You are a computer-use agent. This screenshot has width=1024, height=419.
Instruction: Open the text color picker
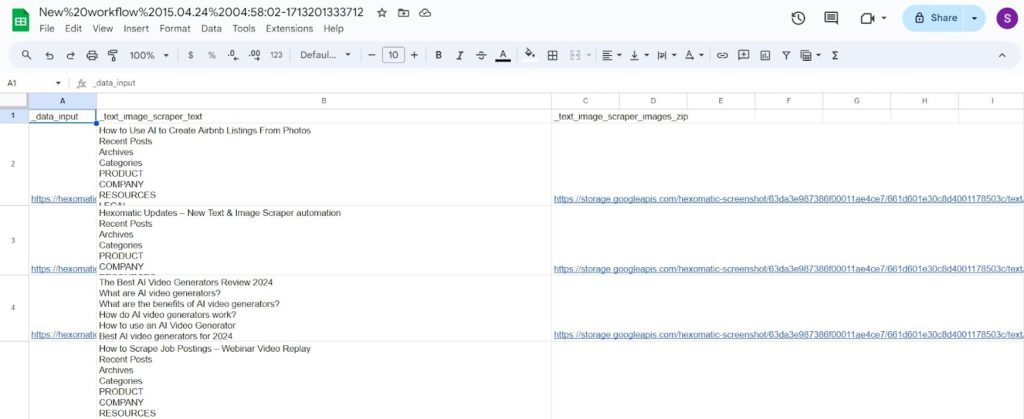tap(503, 55)
